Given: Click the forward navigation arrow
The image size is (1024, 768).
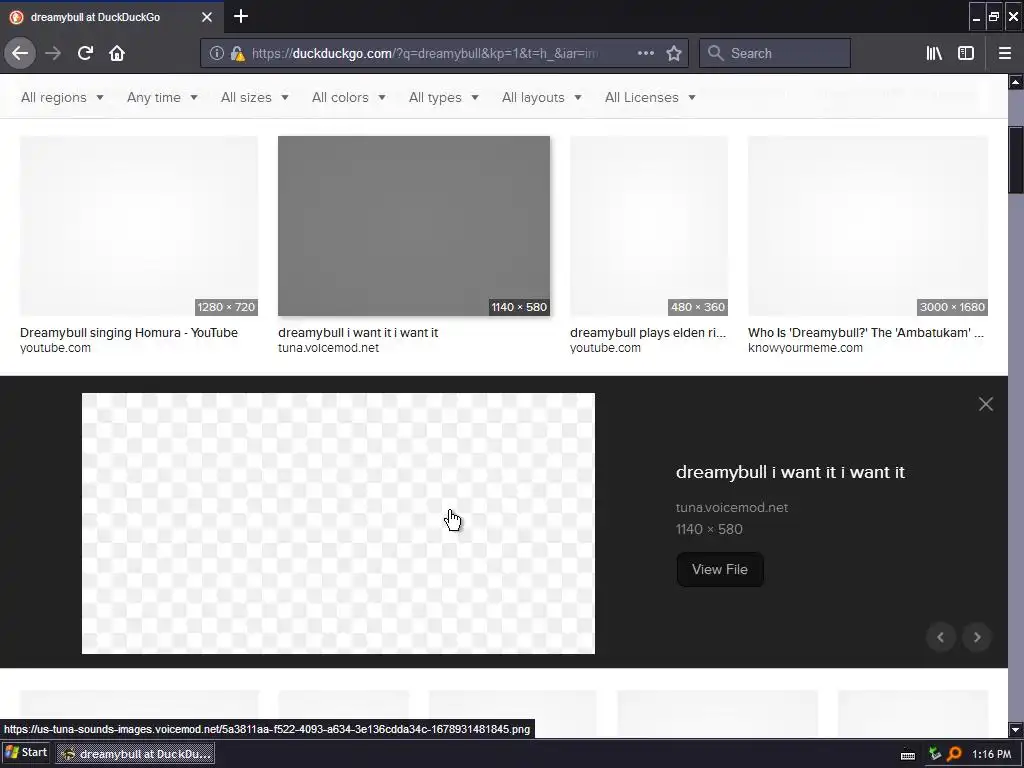Looking at the screenshot, I should click(53, 53).
